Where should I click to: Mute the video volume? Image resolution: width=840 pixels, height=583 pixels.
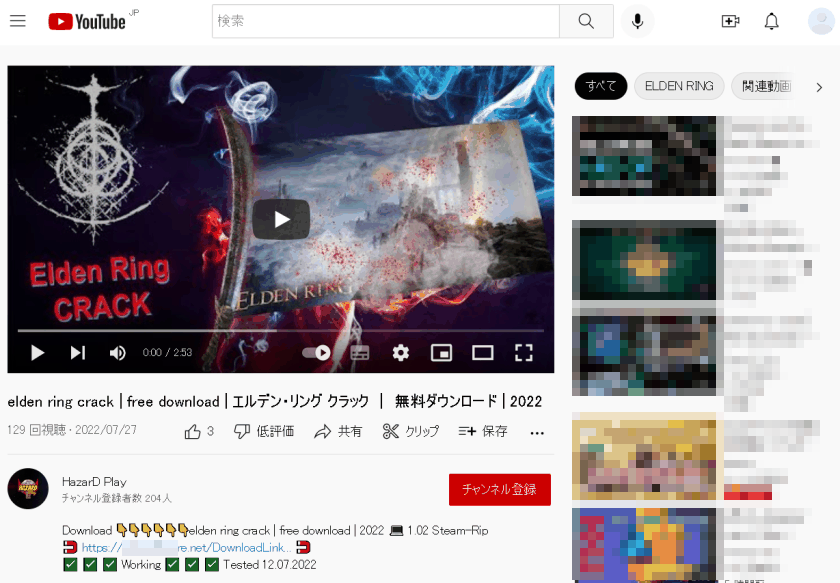click(x=117, y=353)
